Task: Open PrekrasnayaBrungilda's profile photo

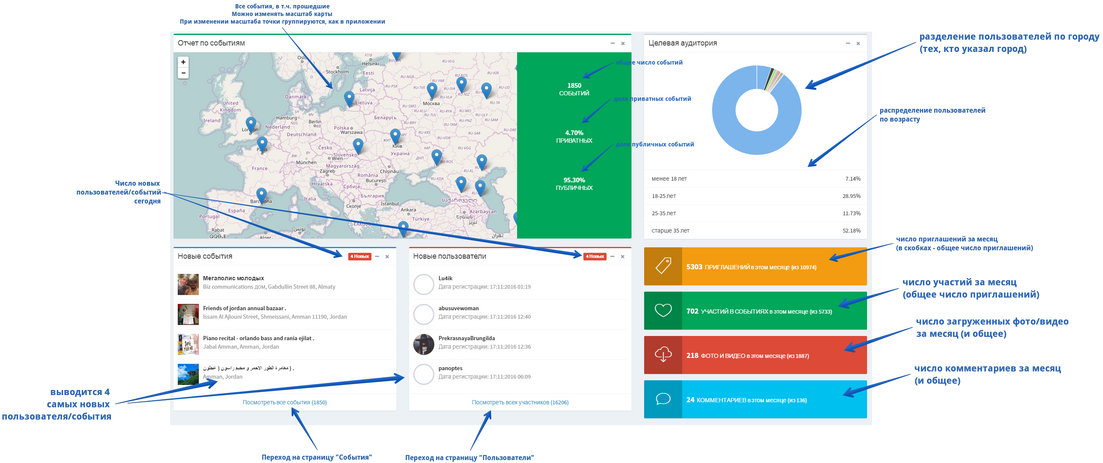Action: pyautogui.click(x=423, y=344)
